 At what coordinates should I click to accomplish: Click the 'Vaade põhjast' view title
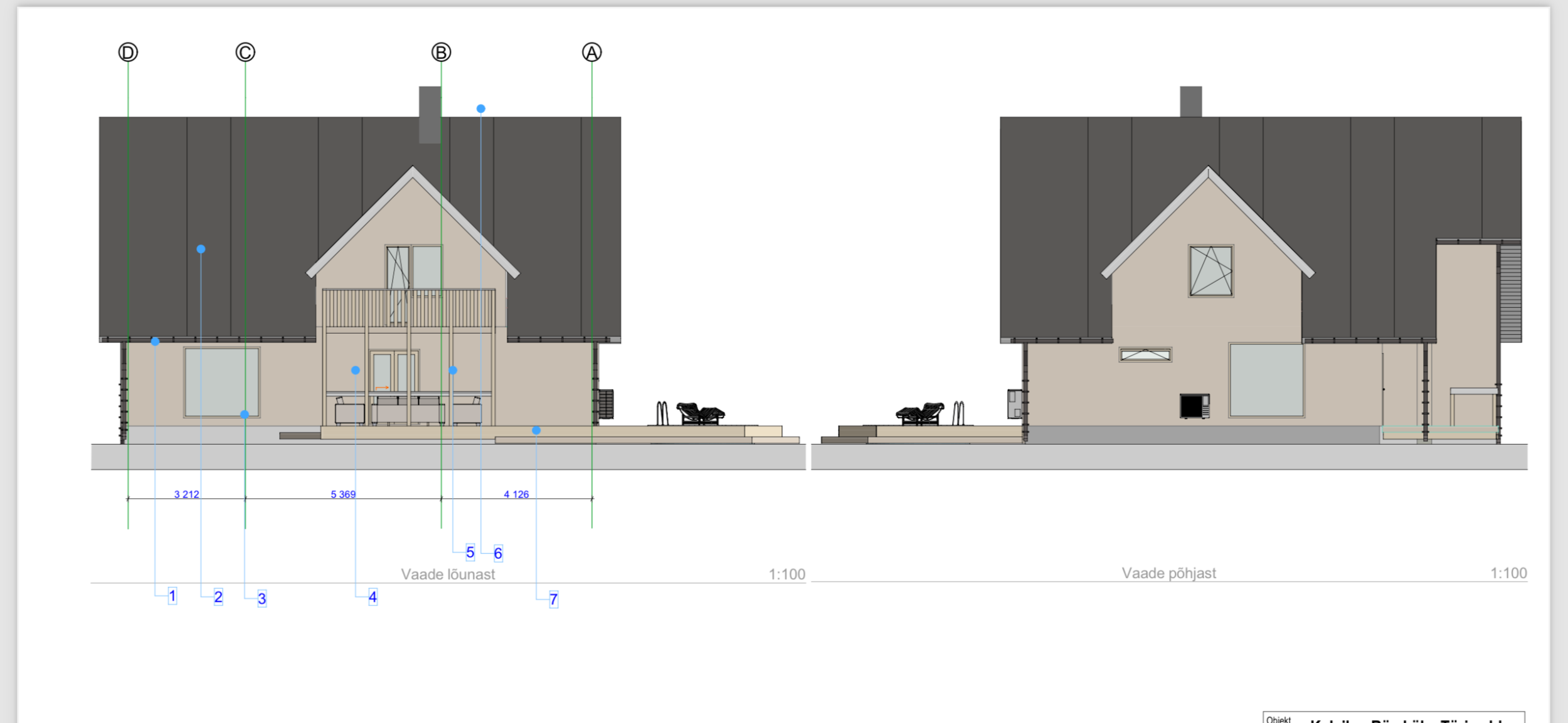1168,573
